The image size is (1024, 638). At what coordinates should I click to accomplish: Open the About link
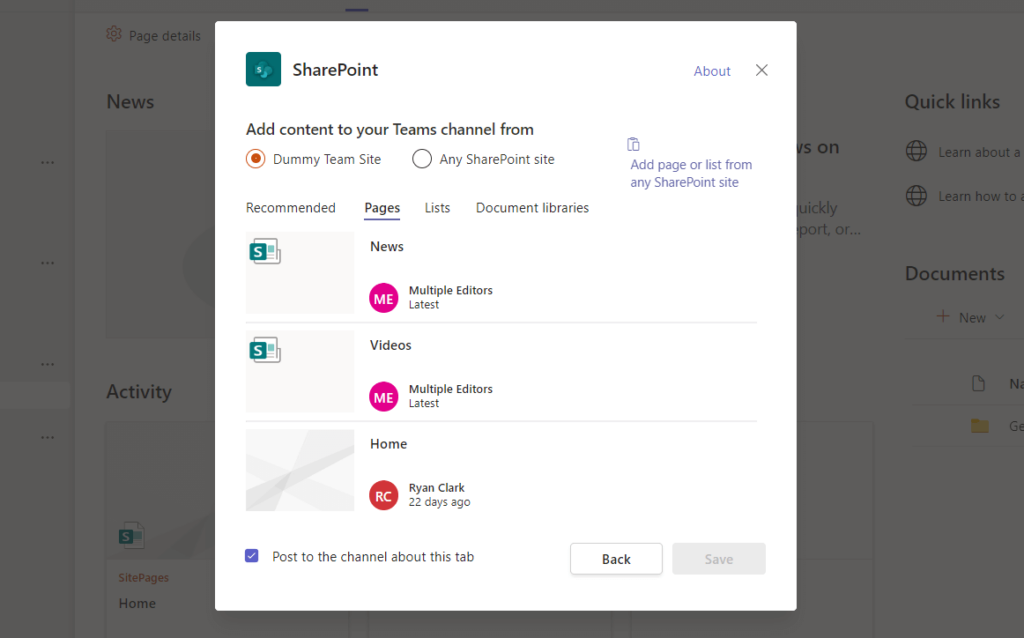(x=712, y=71)
